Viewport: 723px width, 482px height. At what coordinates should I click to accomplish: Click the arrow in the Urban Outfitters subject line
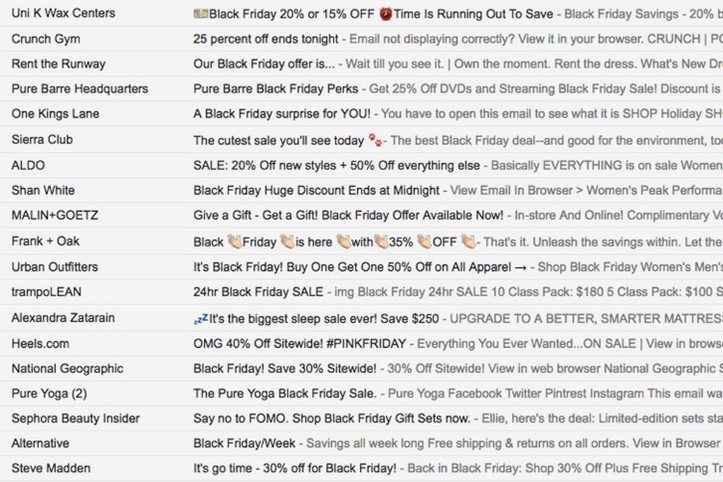[521, 268]
